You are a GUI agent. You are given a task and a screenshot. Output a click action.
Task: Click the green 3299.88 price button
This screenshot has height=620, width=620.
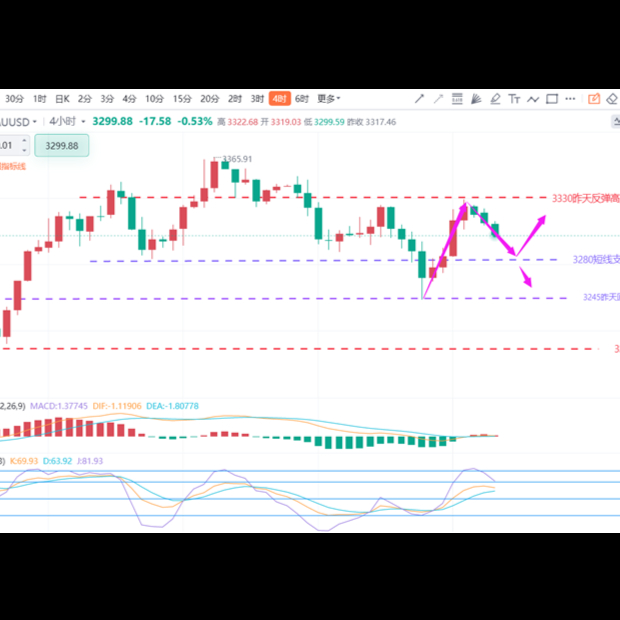click(x=62, y=146)
